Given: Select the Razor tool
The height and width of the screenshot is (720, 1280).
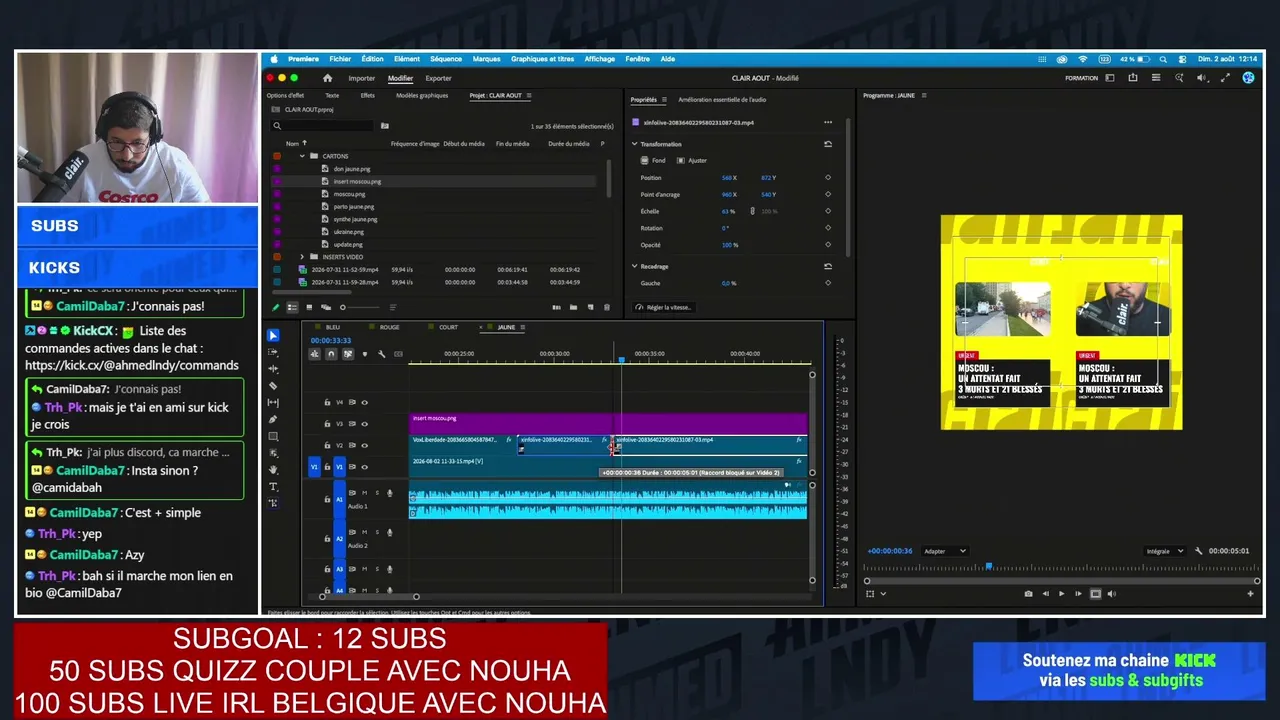Looking at the screenshot, I should [x=273, y=386].
